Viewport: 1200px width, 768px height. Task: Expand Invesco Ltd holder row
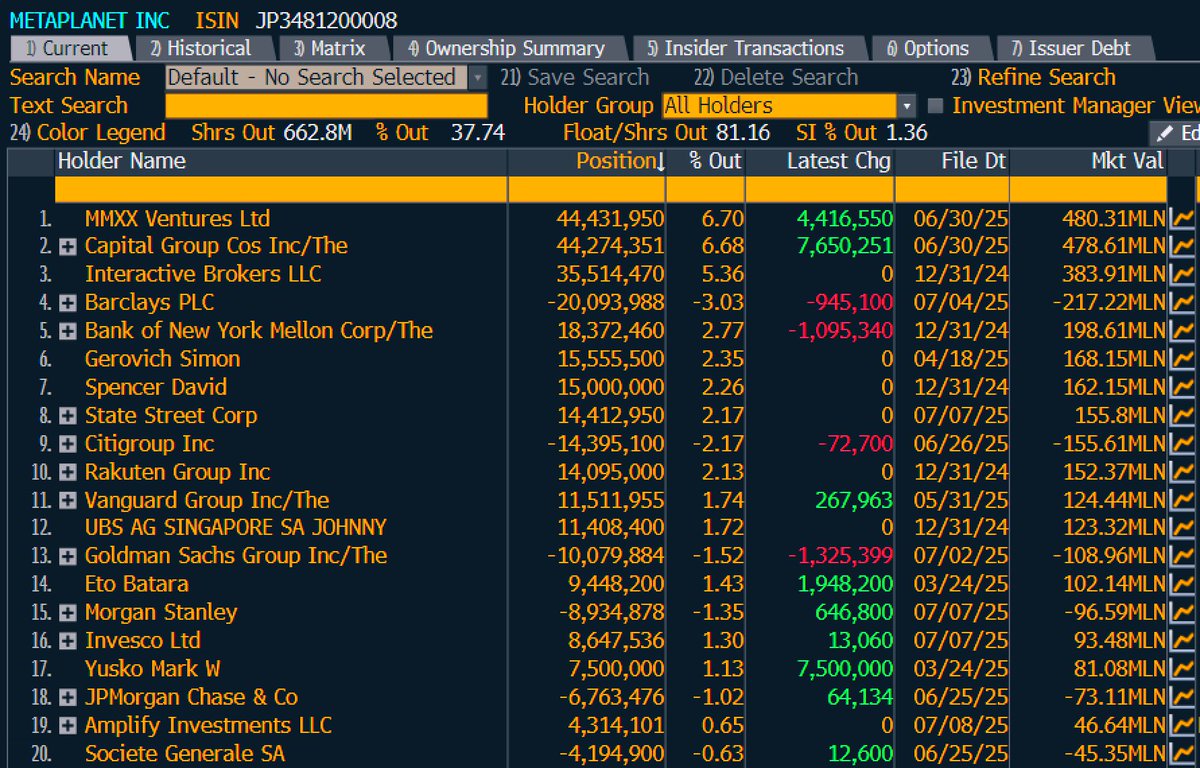[x=68, y=641]
